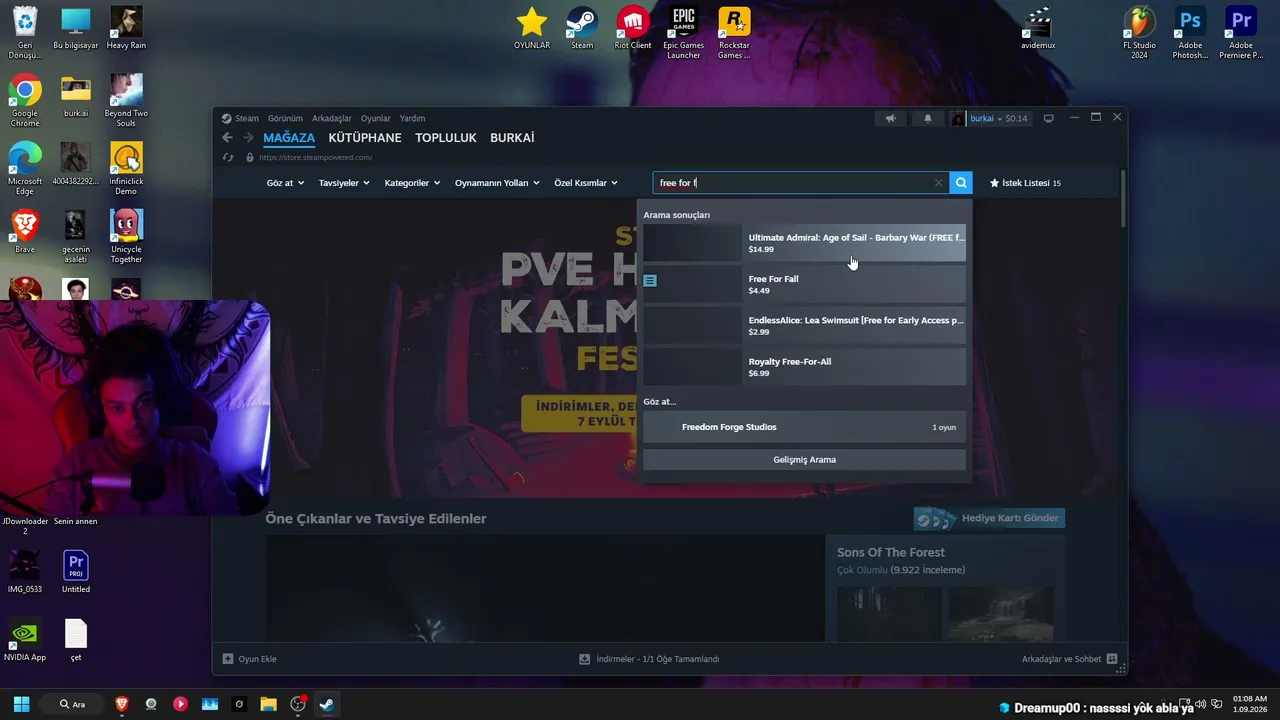Go back in Steam navigation
This screenshot has height=720, width=1280.
coord(227,138)
